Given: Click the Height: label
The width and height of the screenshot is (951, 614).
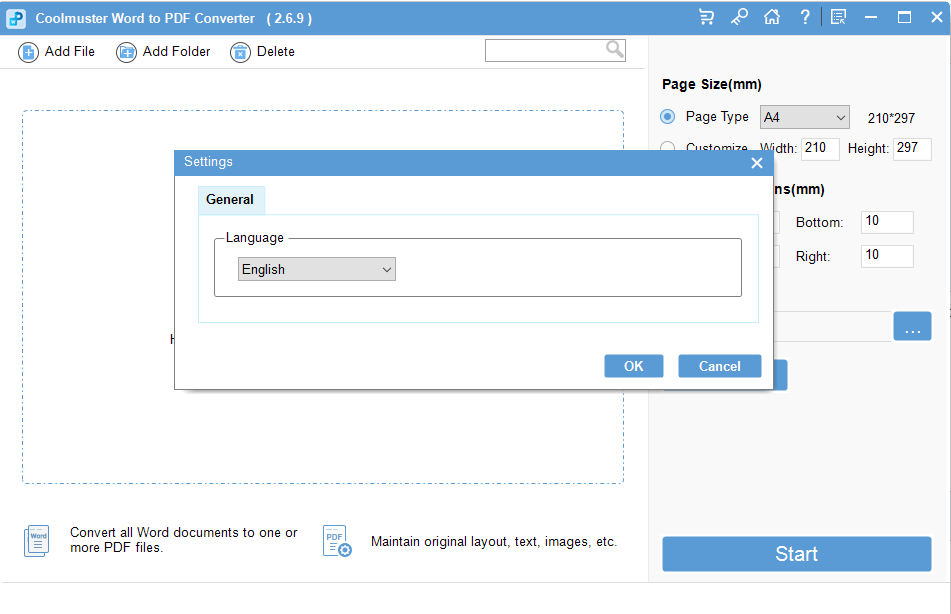Looking at the screenshot, I should [868, 149].
